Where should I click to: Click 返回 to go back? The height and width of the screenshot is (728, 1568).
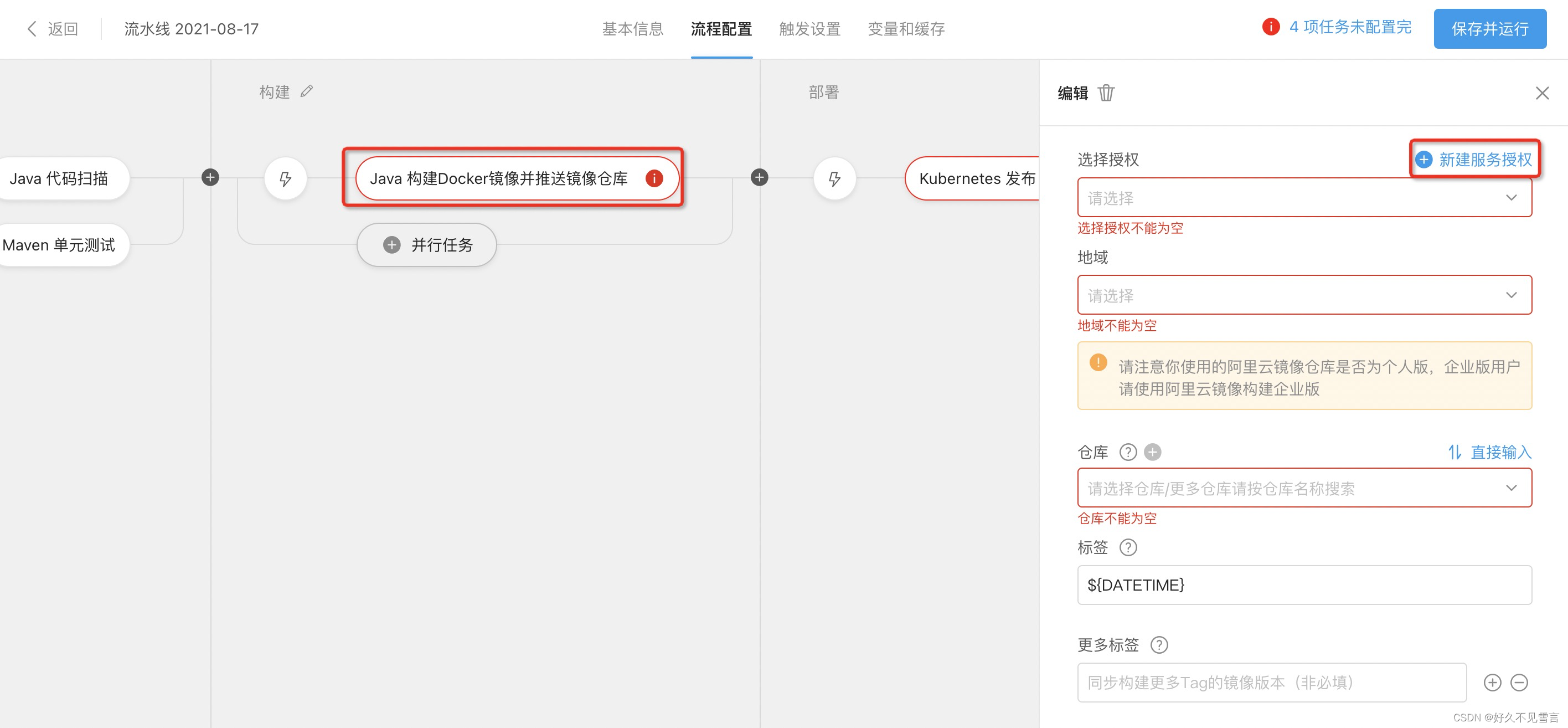(63, 29)
